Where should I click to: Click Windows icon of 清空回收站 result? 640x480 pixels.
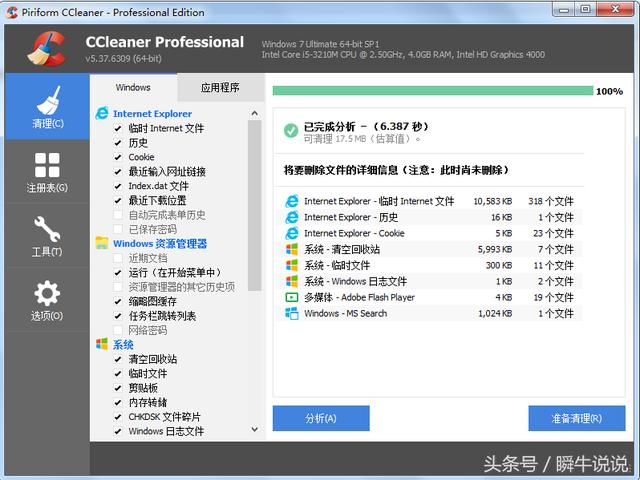292,249
